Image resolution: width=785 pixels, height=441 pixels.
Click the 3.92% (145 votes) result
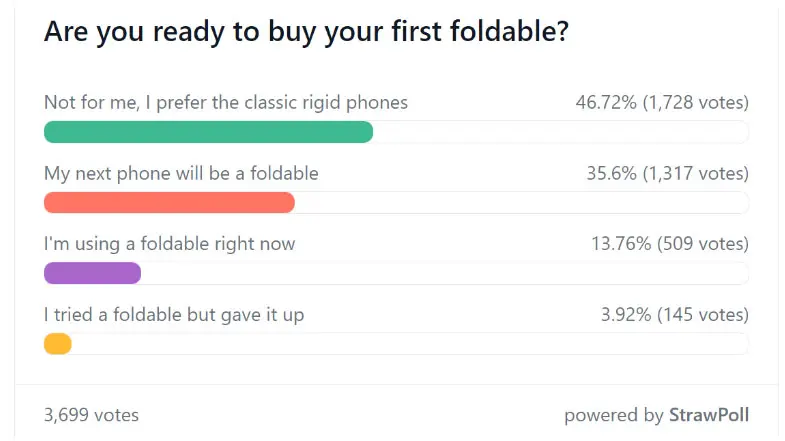[x=675, y=315]
